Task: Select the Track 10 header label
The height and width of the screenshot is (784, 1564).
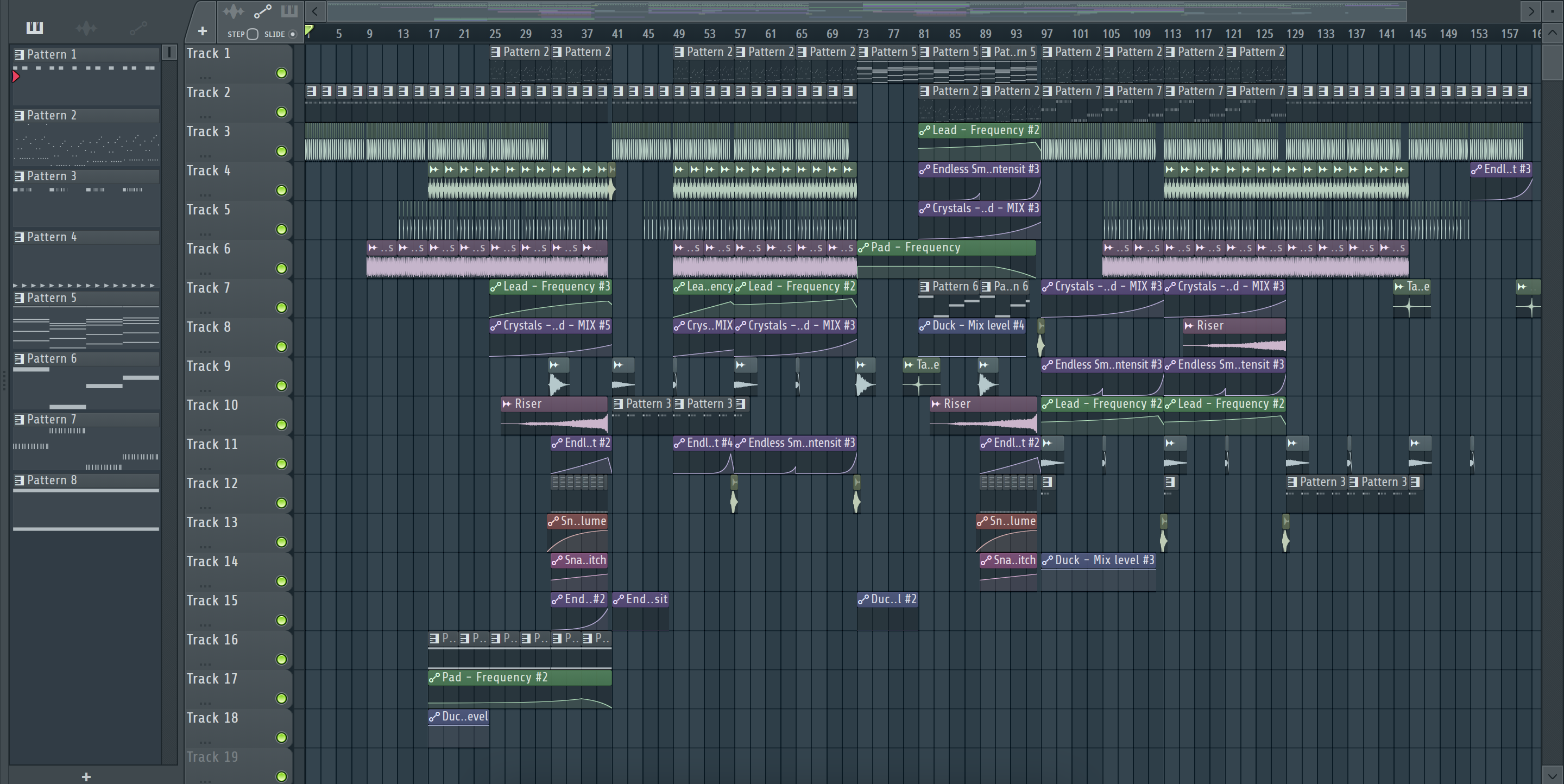Action: tap(212, 406)
